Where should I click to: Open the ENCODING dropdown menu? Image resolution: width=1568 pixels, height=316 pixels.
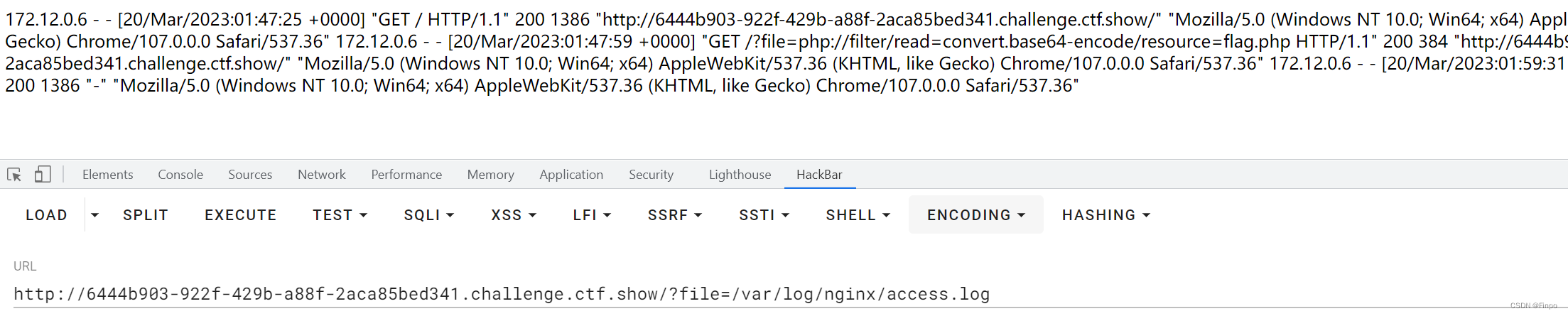point(976,215)
